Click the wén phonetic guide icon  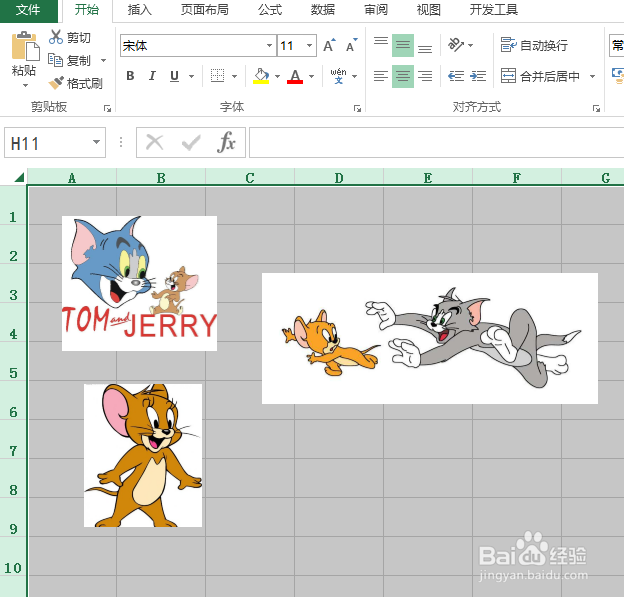pyautogui.click(x=338, y=76)
